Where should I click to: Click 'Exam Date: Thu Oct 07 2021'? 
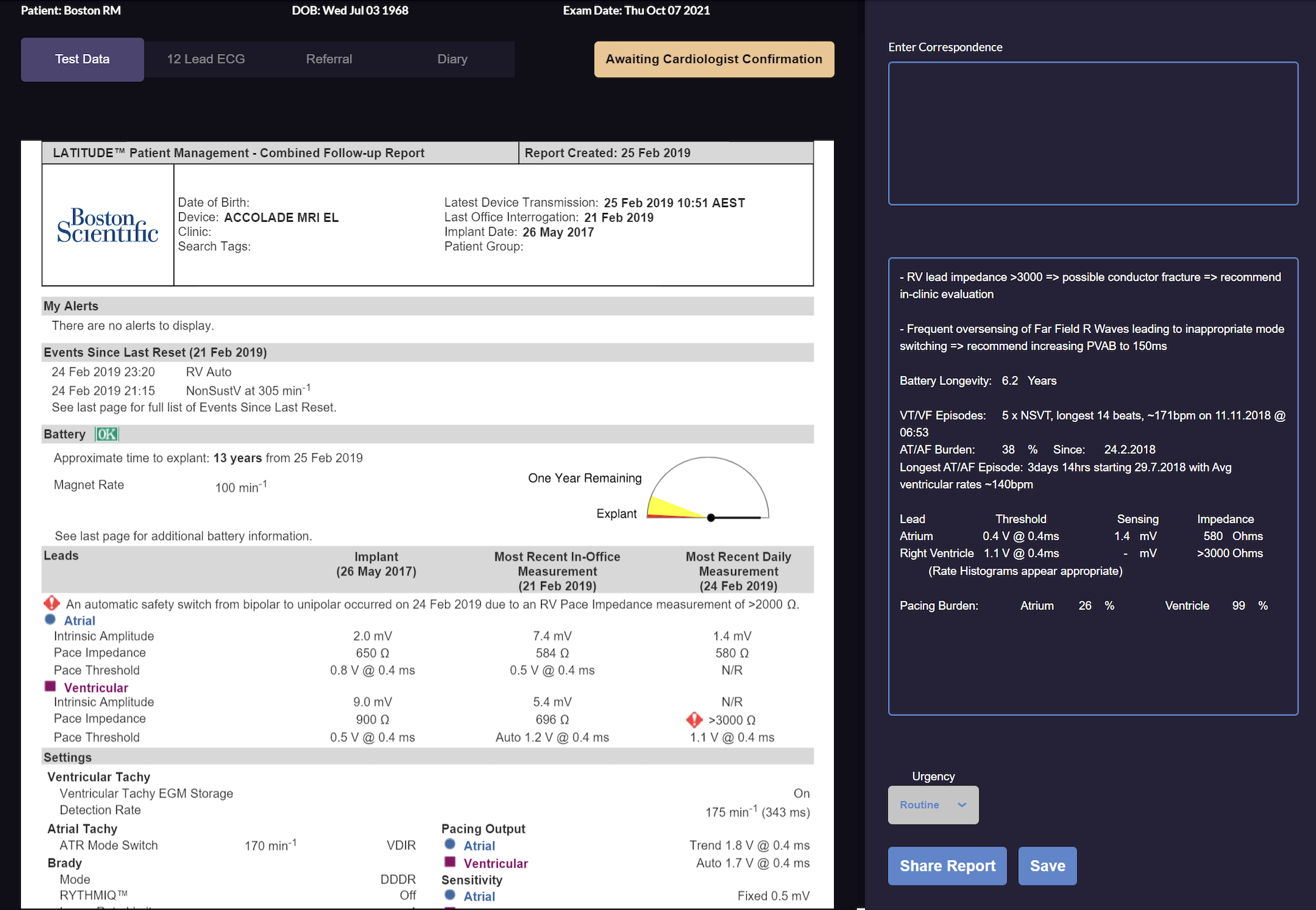tap(636, 10)
